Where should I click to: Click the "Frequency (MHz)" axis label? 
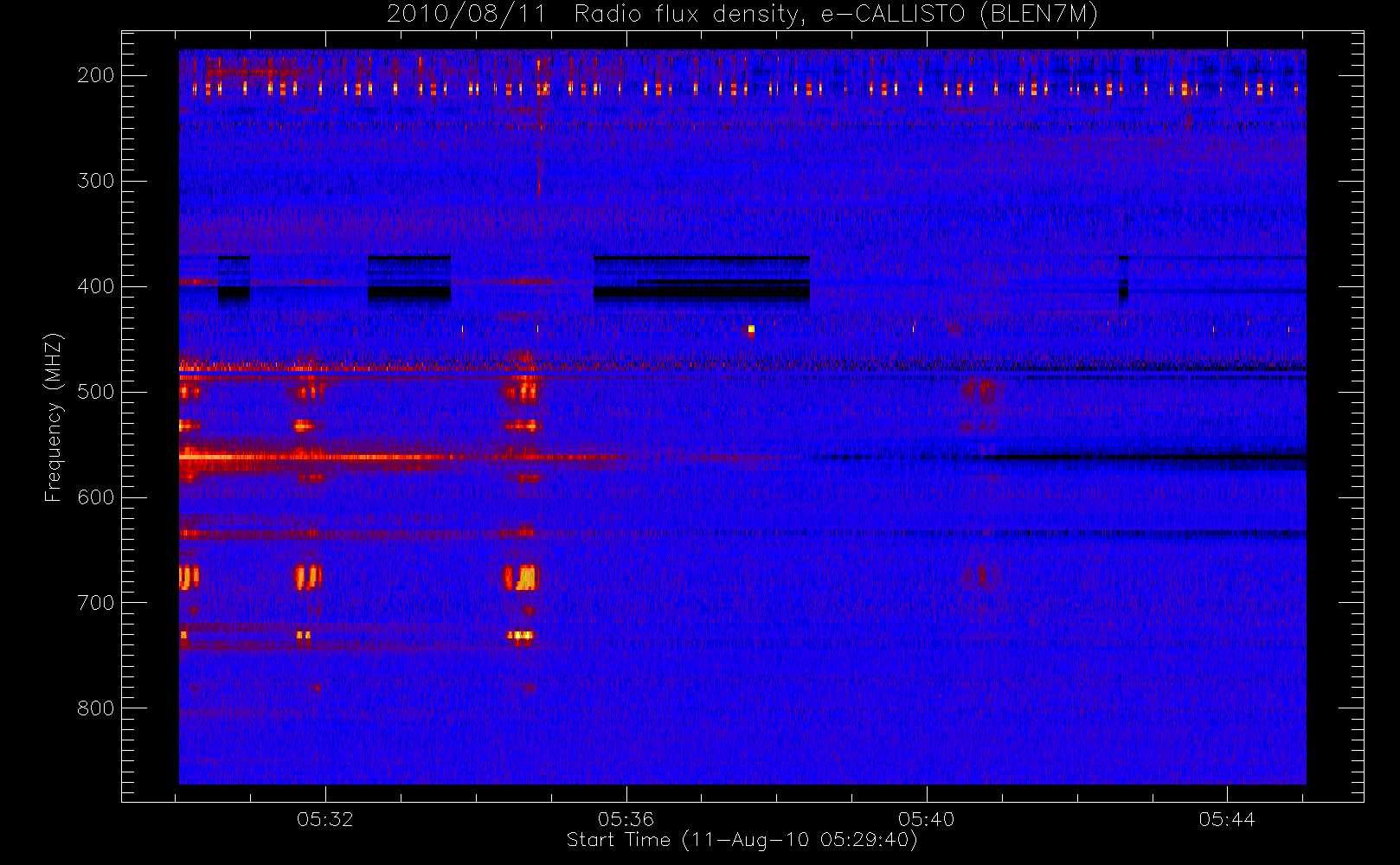54,417
